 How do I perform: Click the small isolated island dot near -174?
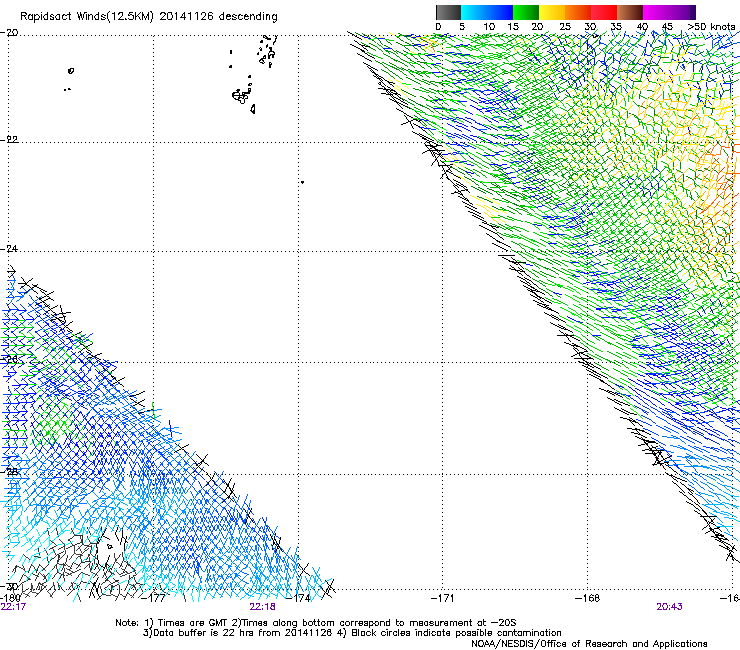point(303,182)
